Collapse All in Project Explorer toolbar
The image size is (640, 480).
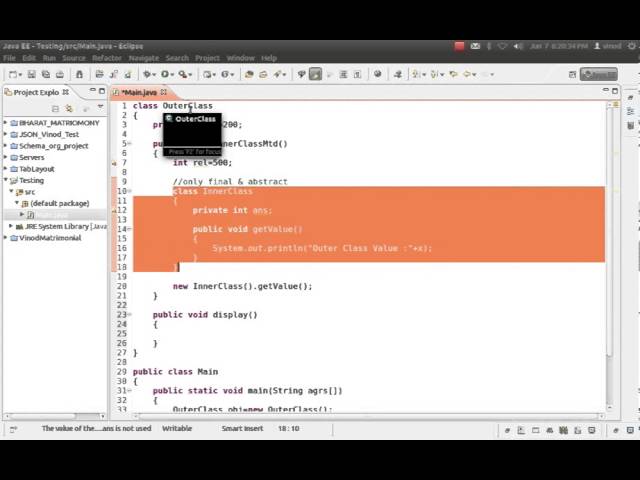[x=55, y=109]
